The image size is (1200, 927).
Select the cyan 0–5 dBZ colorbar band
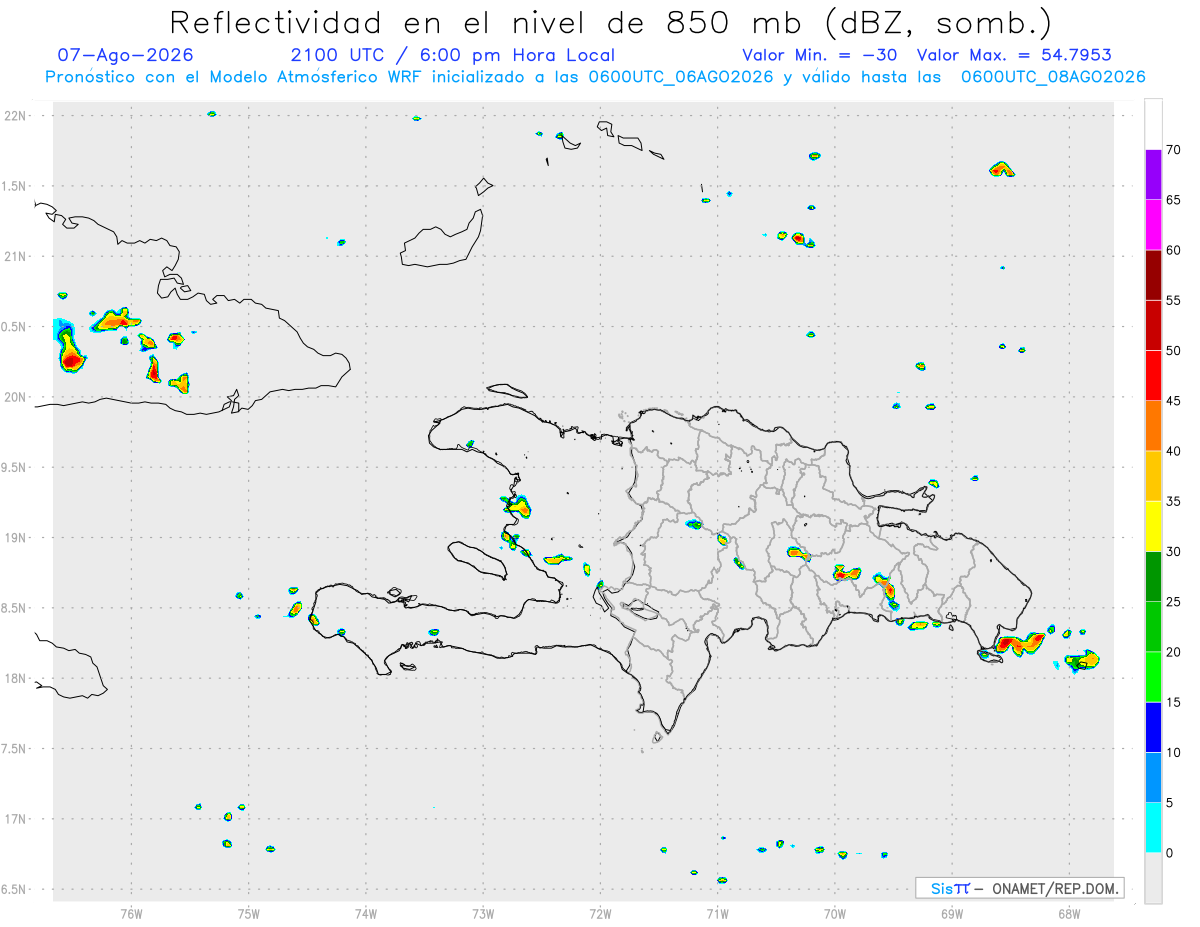tap(1153, 827)
